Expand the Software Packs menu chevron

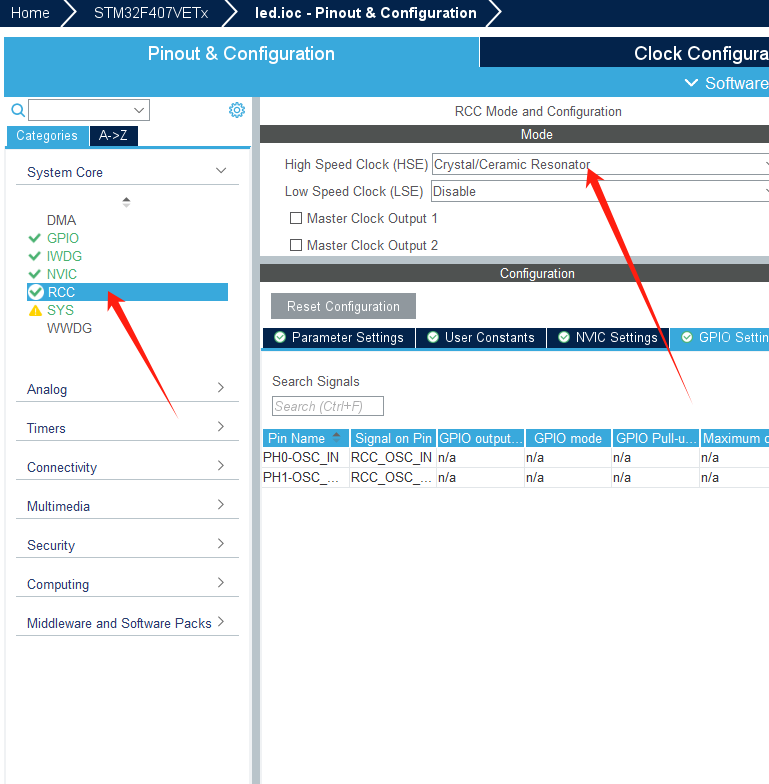pos(691,83)
